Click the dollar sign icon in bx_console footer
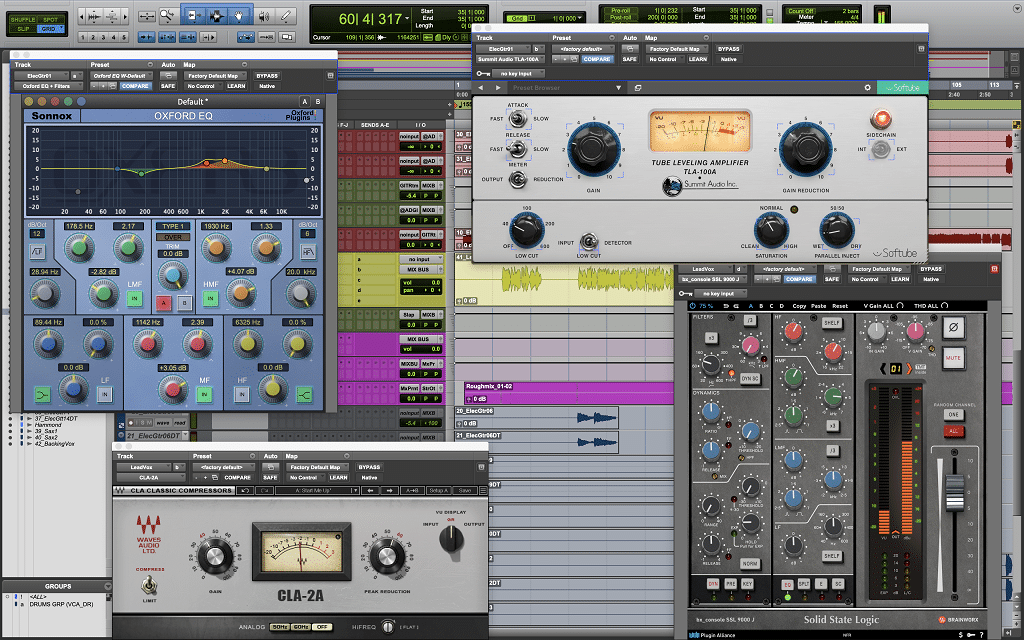 (961, 635)
